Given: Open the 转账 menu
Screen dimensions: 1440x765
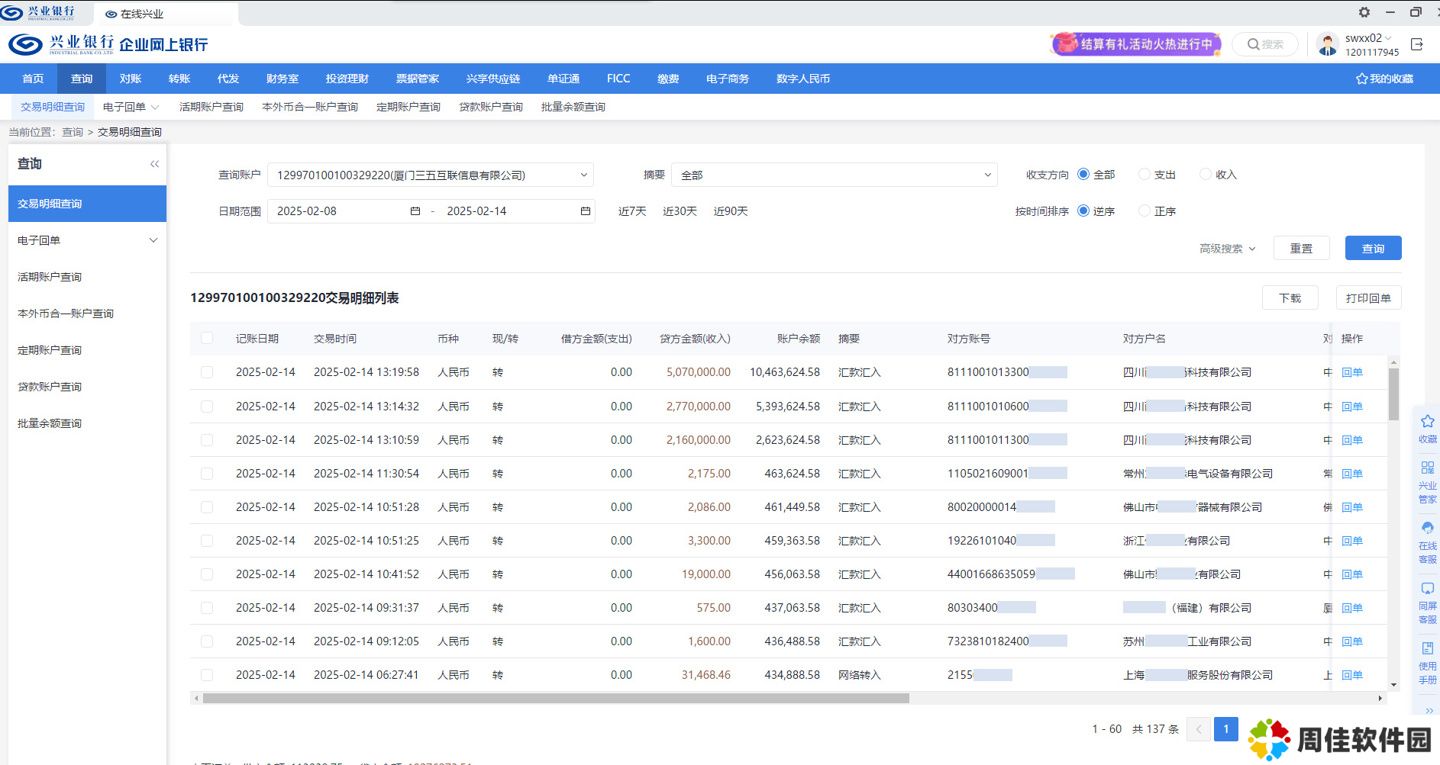Looking at the screenshot, I should [x=179, y=79].
